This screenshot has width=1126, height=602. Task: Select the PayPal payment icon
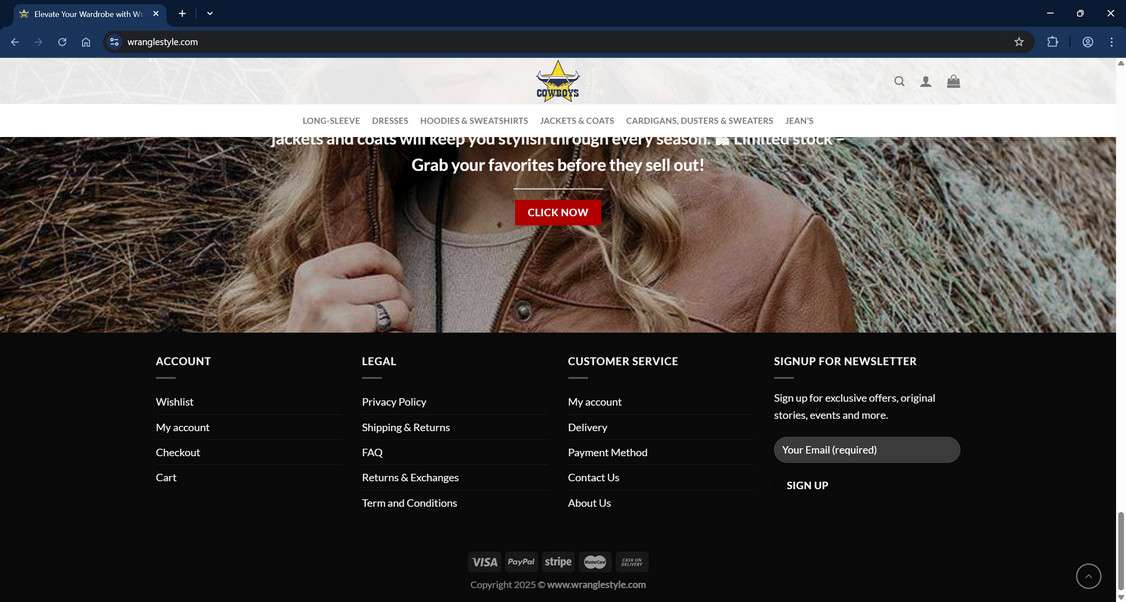[x=521, y=561]
